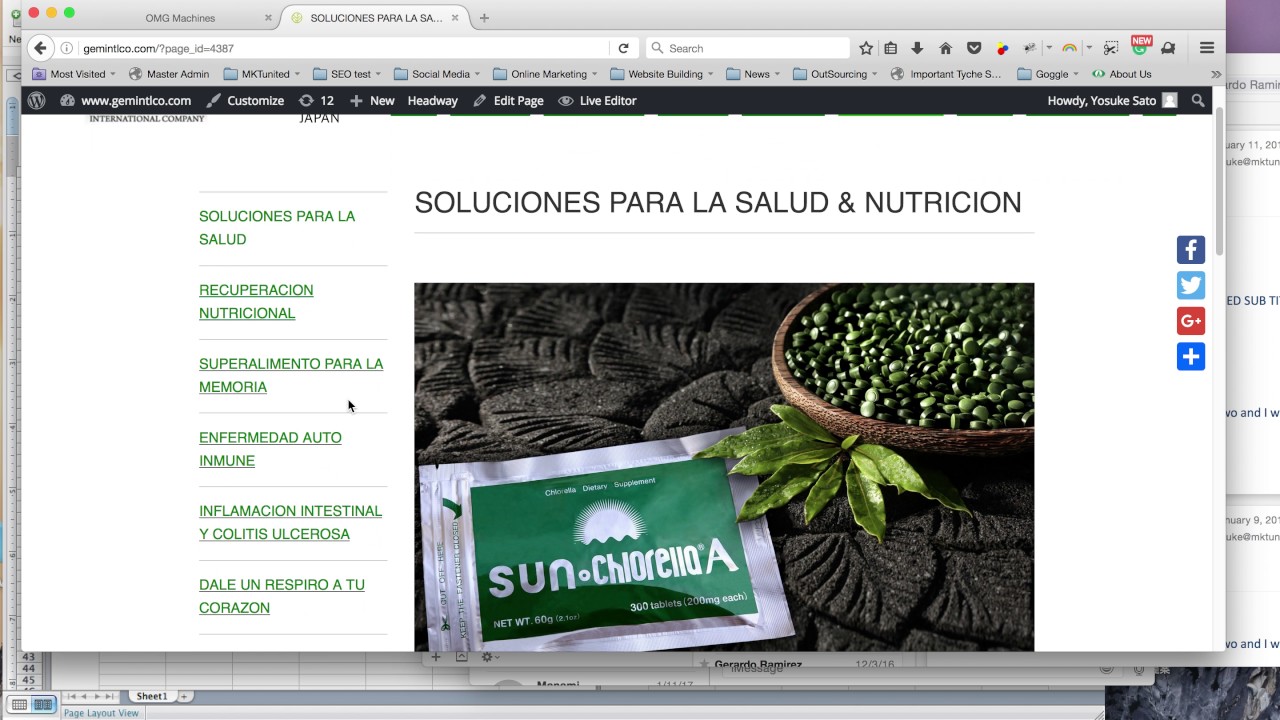Open Master Admin bookmark

pyautogui.click(x=169, y=74)
